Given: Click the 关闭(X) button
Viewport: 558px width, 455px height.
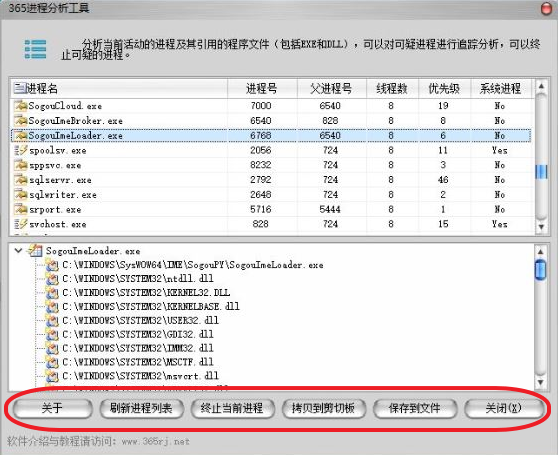Looking at the screenshot, I should [504, 408].
